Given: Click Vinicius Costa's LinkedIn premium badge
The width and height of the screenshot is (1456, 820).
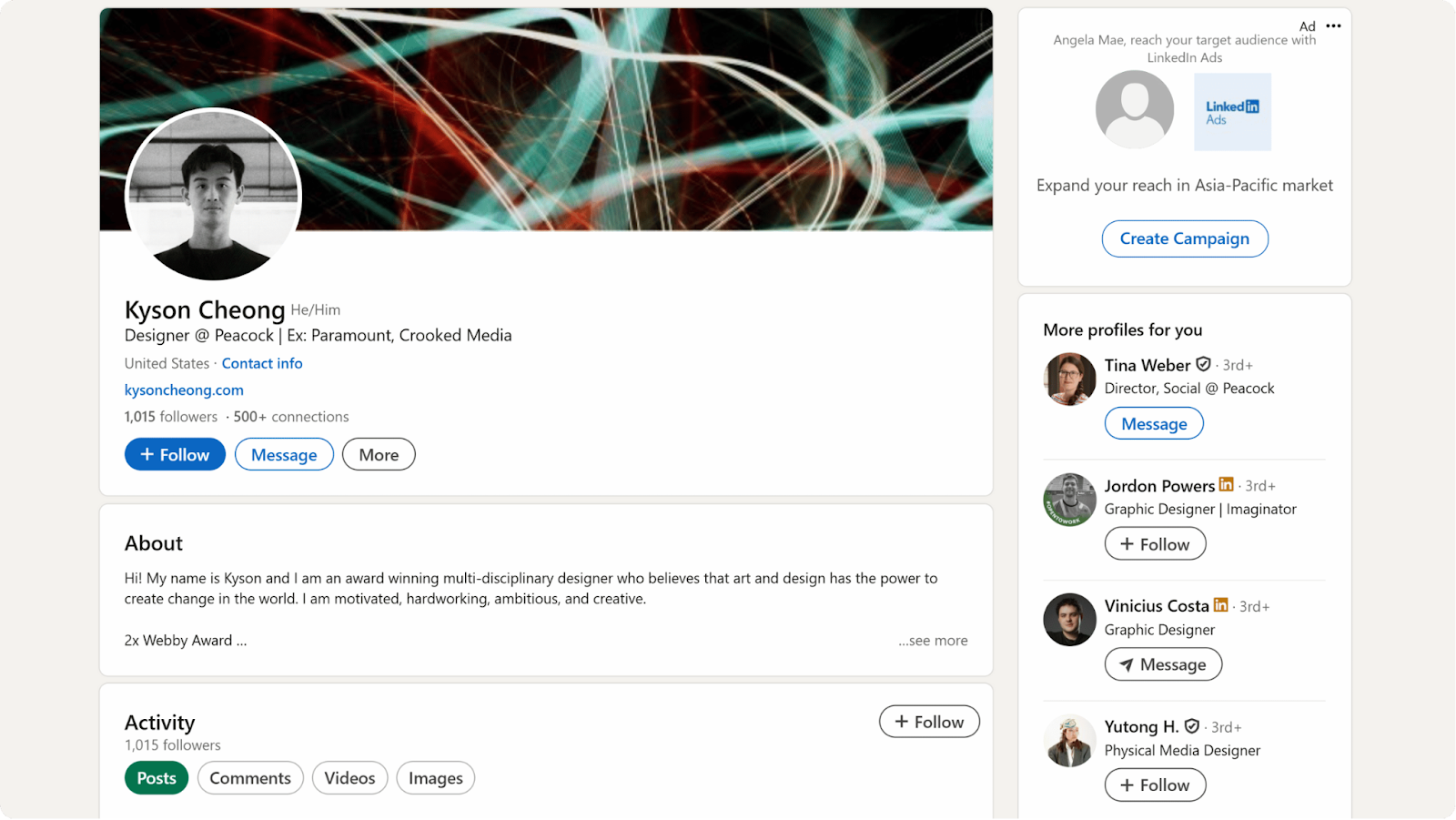Looking at the screenshot, I should pos(1221,605).
